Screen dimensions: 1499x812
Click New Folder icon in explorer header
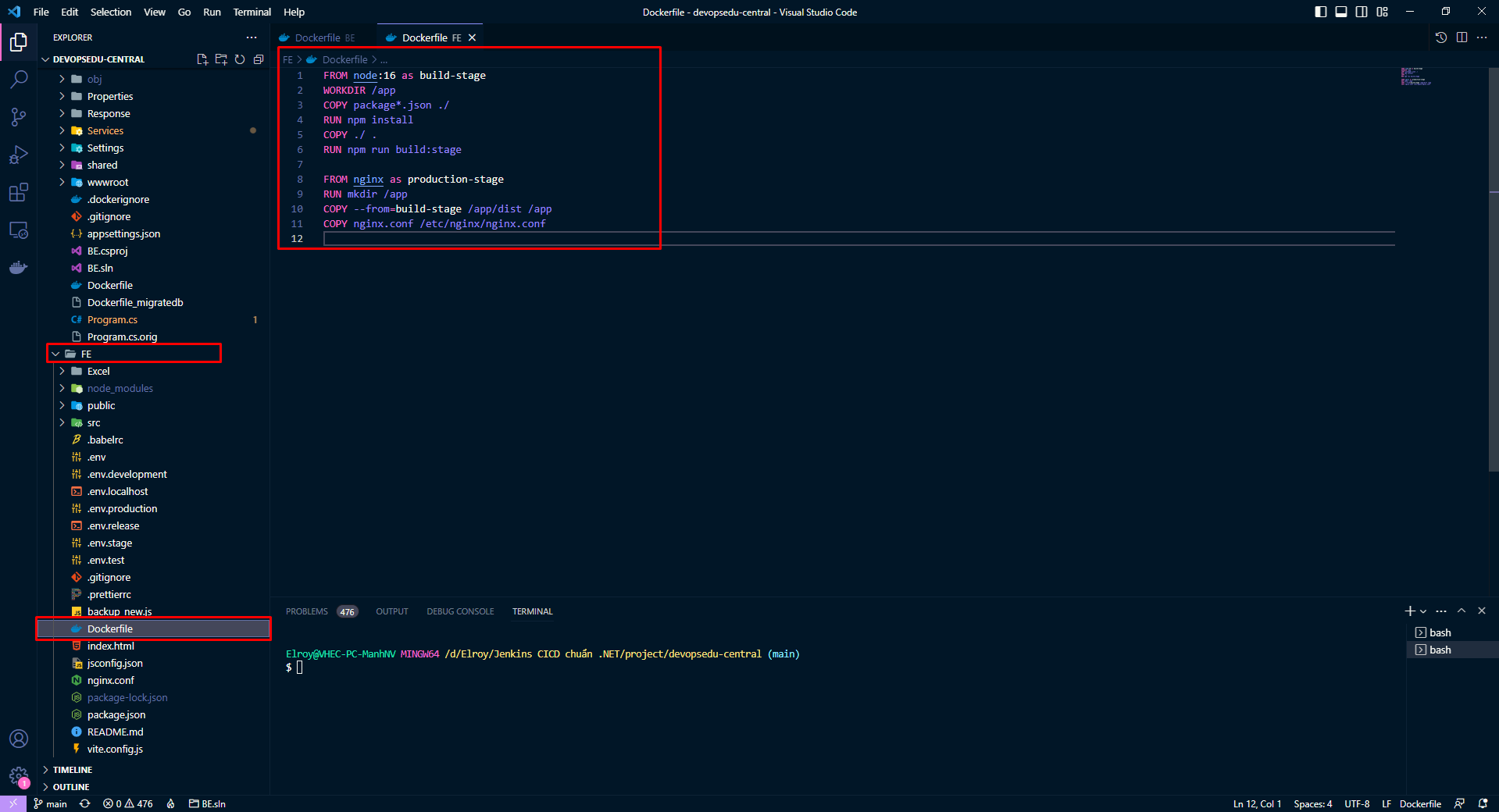point(221,59)
